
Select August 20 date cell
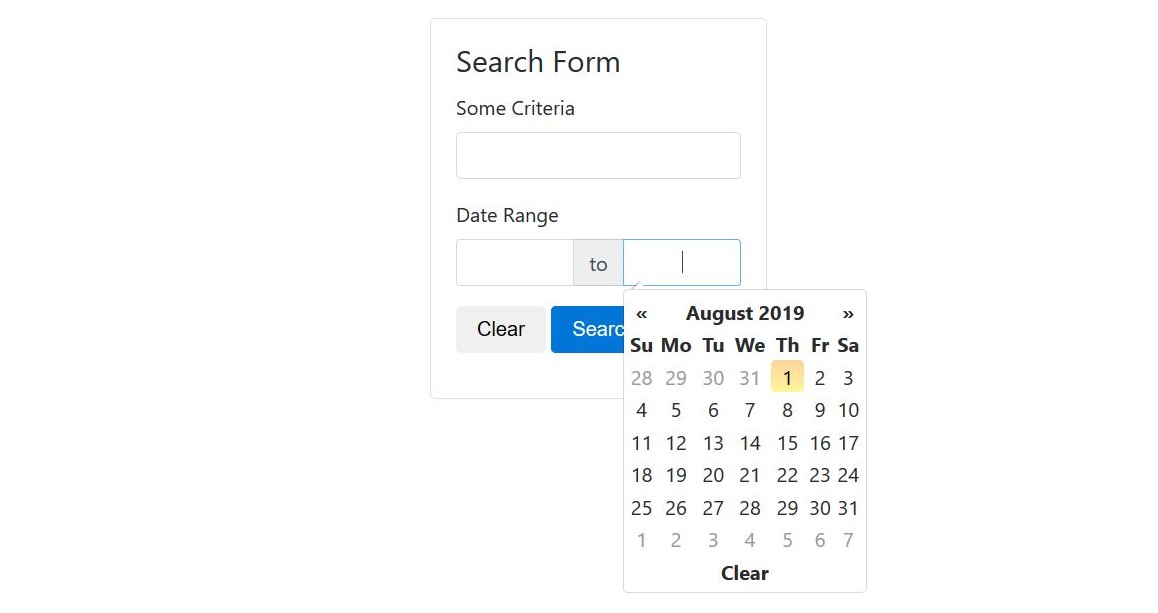pyautogui.click(x=713, y=475)
